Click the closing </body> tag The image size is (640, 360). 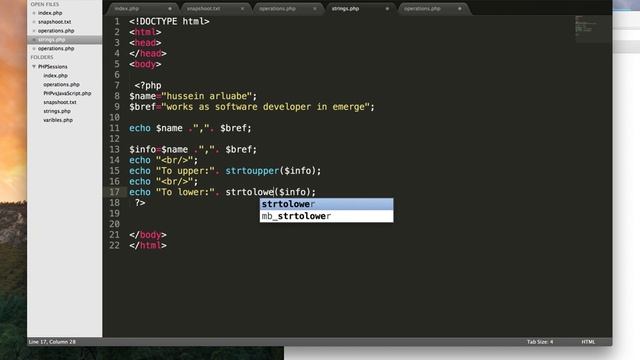(148, 235)
